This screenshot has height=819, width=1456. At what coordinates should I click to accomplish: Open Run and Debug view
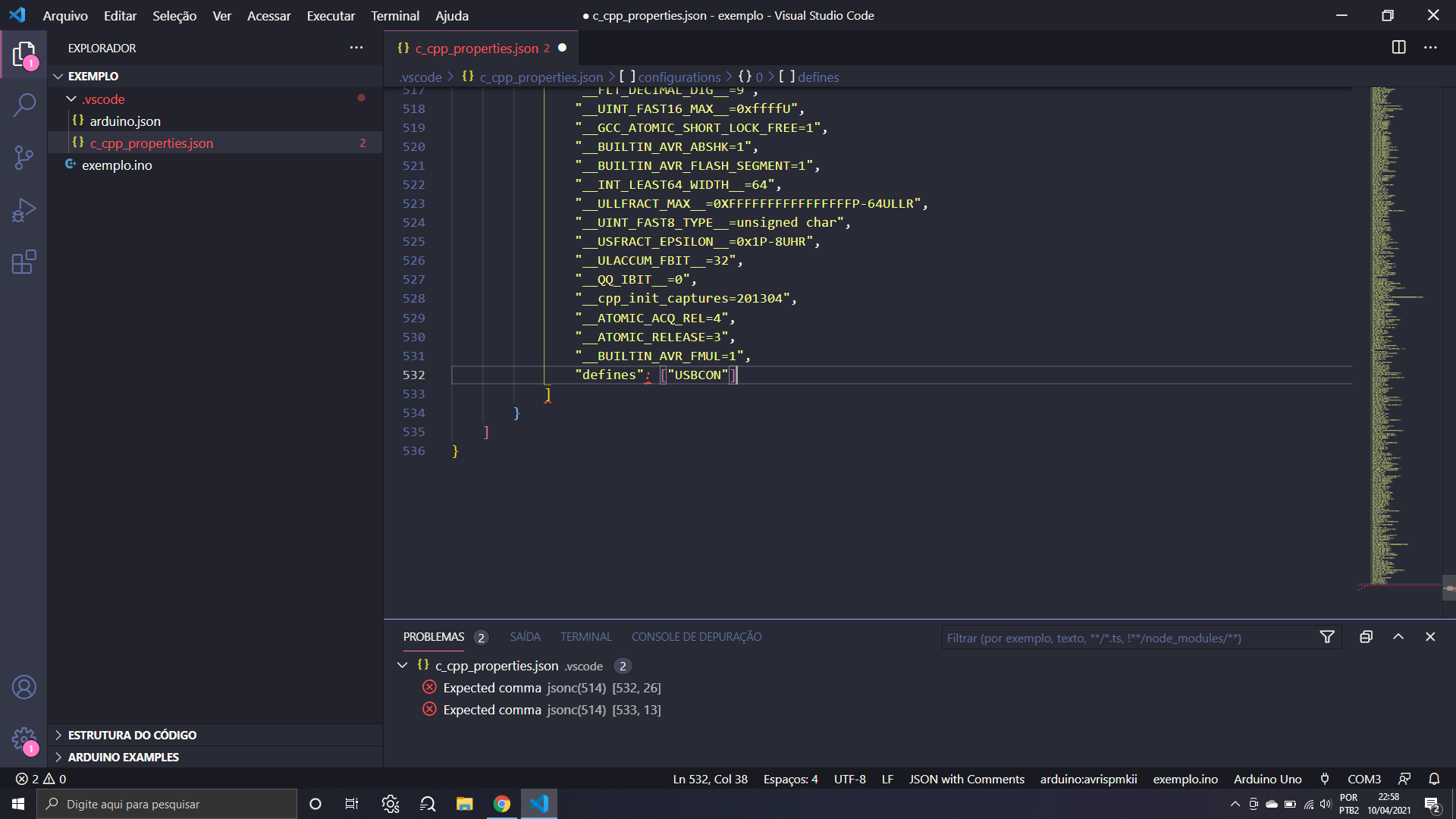pyautogui.click(x=24, y=210)
